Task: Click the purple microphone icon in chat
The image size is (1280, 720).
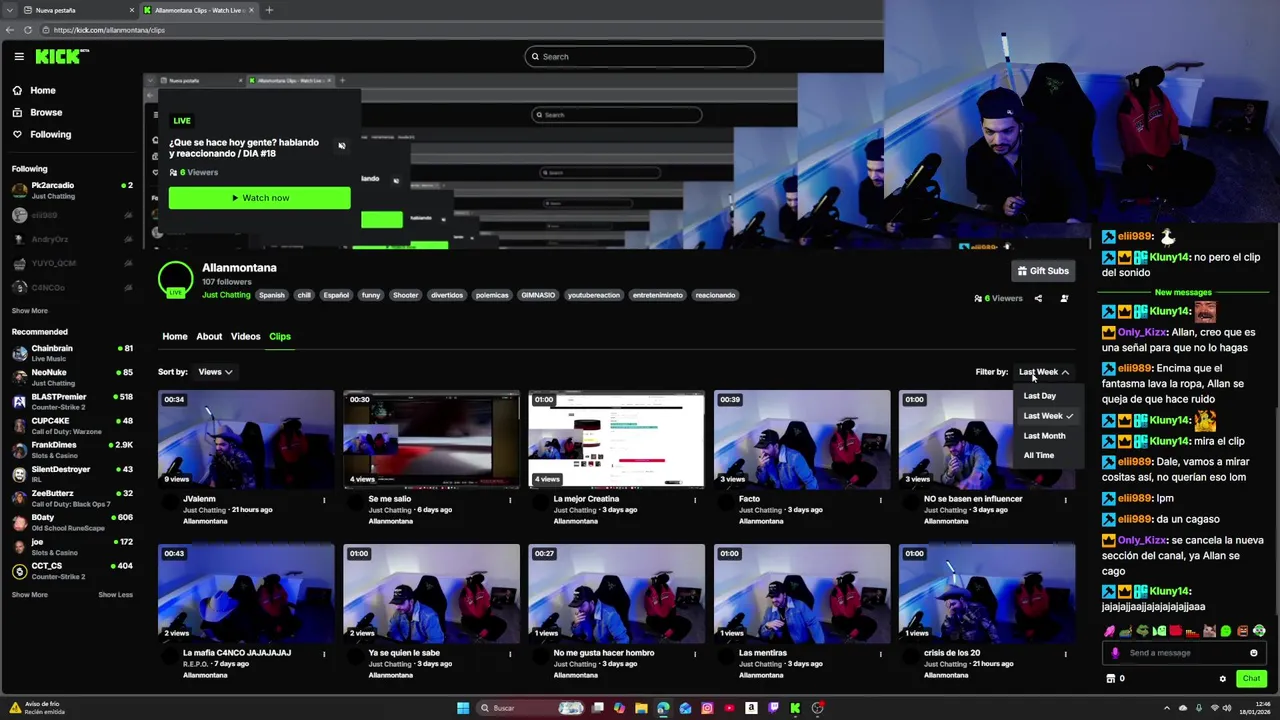Action: 1115,653
